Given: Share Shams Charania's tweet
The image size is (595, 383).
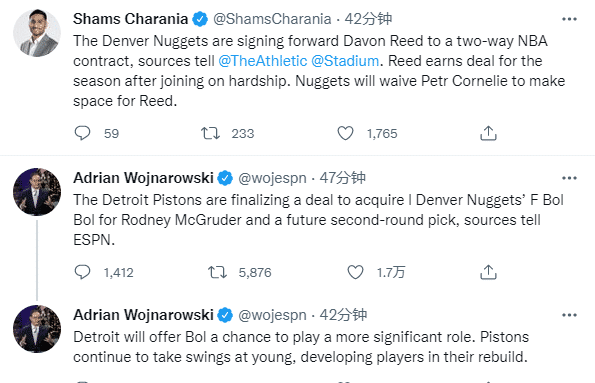Looking at the screenshot, I should (488, 133).
